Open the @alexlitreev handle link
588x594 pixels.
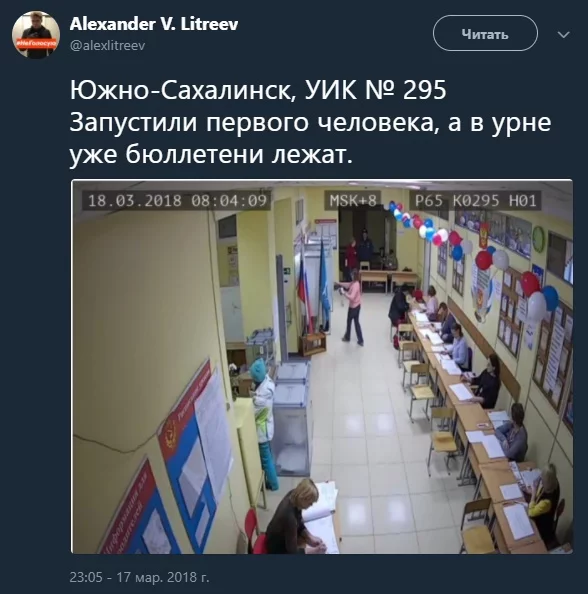[x=107, y=46]
